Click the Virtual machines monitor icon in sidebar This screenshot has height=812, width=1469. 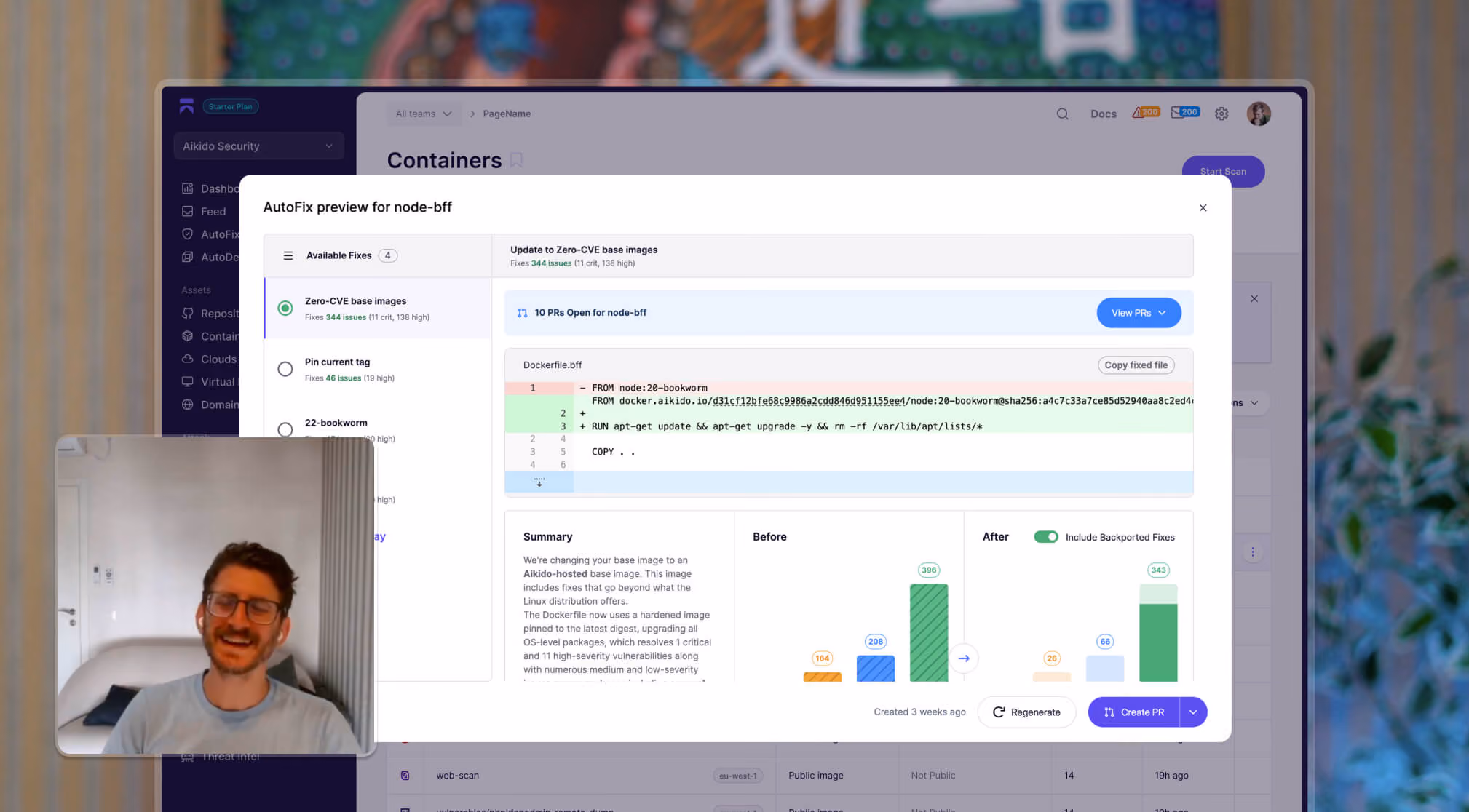pyautogui.click(x=187, y=382)
